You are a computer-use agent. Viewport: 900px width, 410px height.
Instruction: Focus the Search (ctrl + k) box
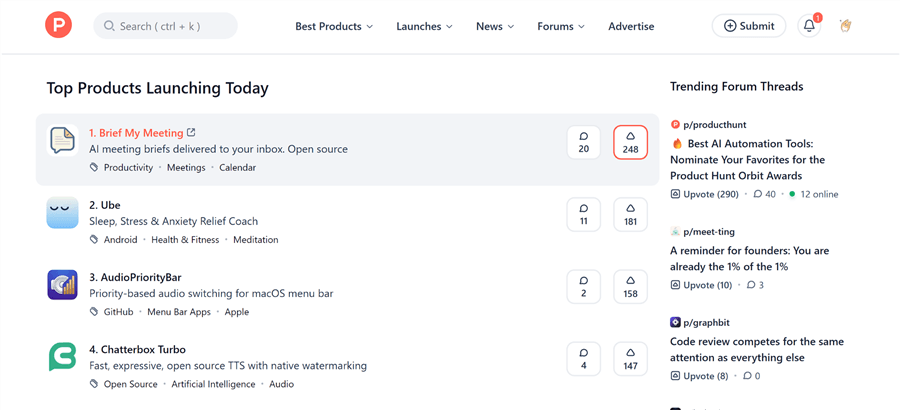[165, 26]
